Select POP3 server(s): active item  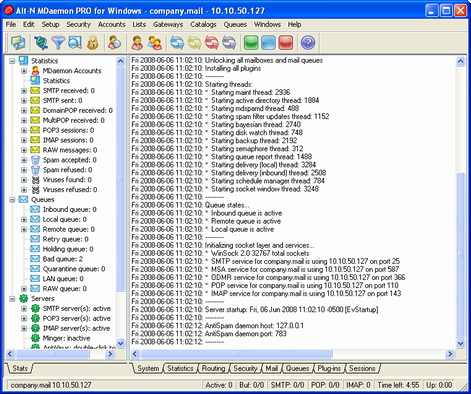77,318
